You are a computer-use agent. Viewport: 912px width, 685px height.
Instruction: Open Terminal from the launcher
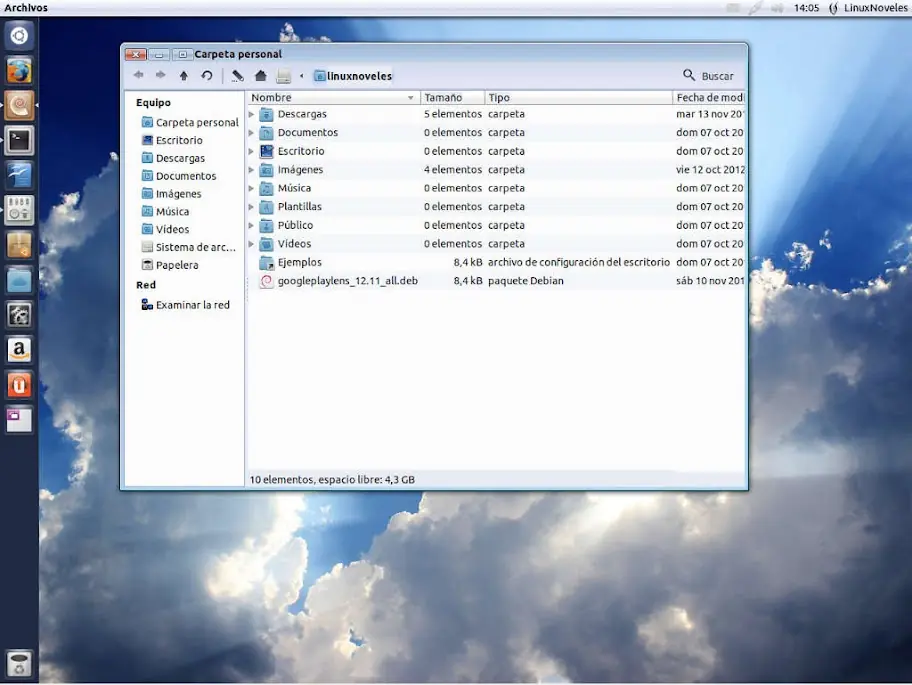click(x=19, y=141)
